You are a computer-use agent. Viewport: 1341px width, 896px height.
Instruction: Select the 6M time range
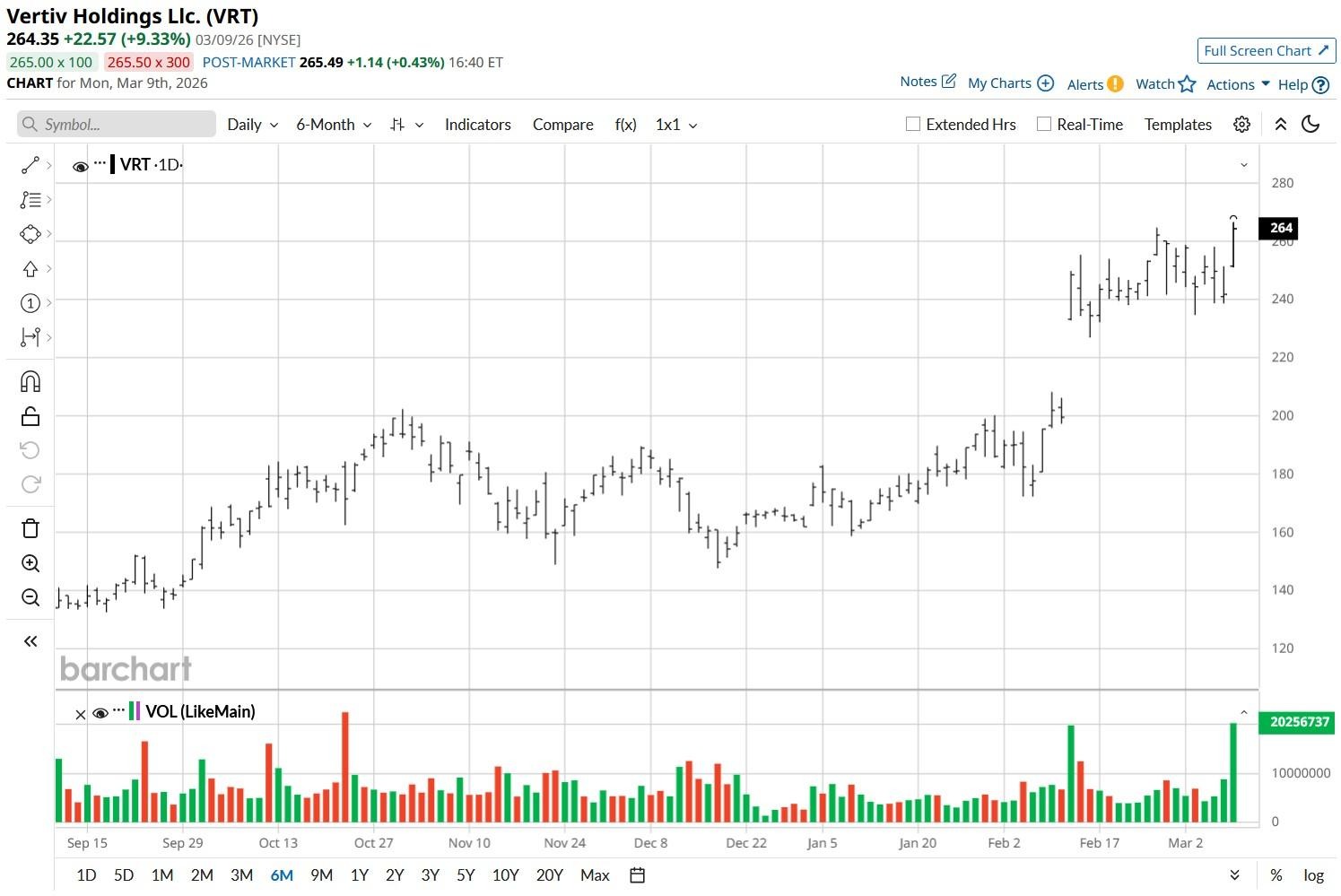point(282,875)
